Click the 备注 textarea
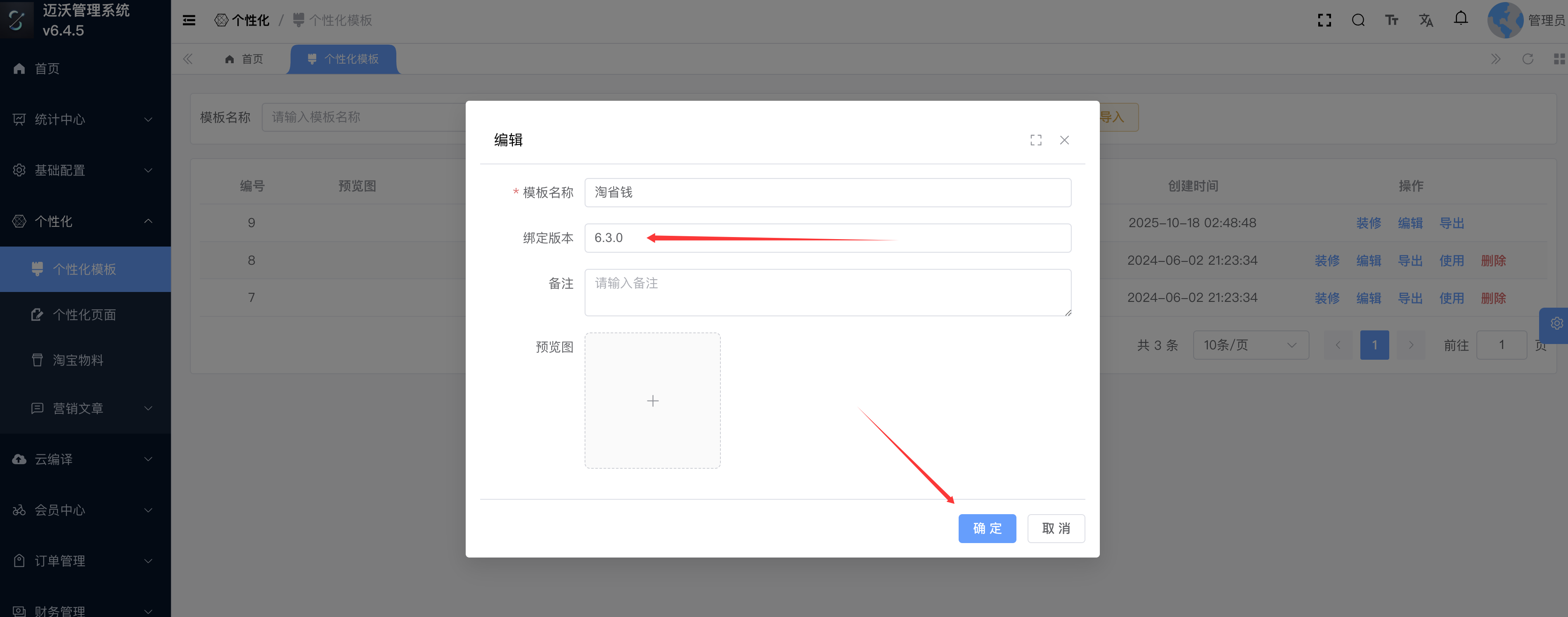The image size is (1568, 617). 827,292
